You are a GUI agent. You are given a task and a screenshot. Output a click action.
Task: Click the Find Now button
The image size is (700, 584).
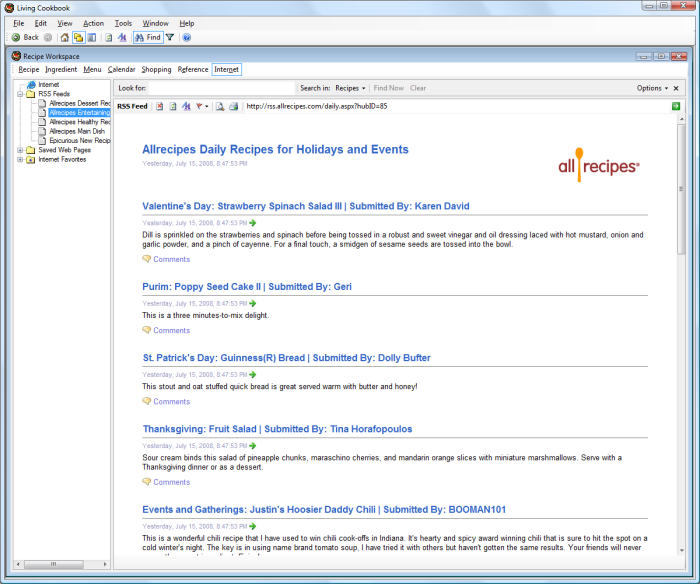click(x=388, y=88)
